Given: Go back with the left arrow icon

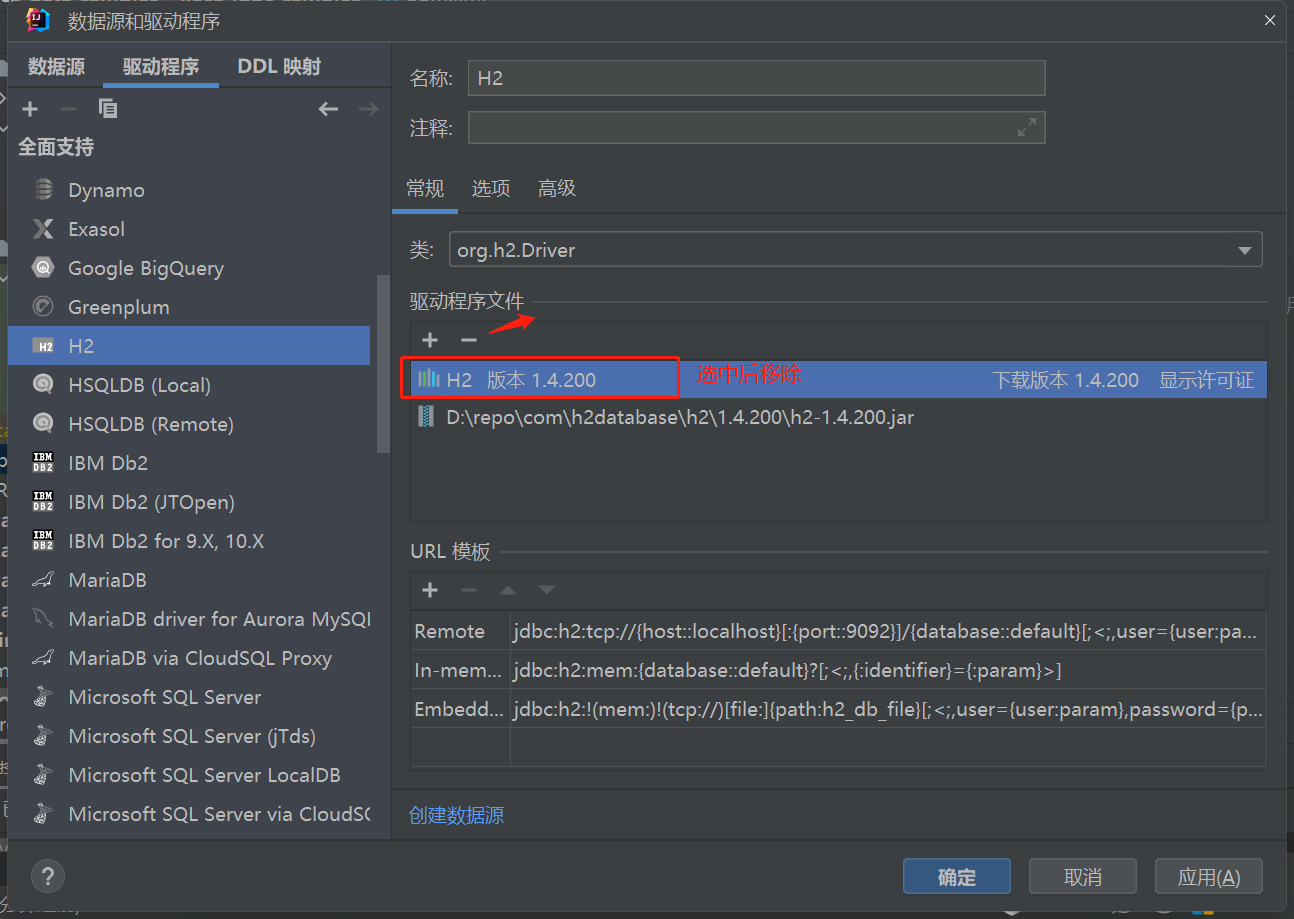Looking at the screenshot, I should 328,109.
